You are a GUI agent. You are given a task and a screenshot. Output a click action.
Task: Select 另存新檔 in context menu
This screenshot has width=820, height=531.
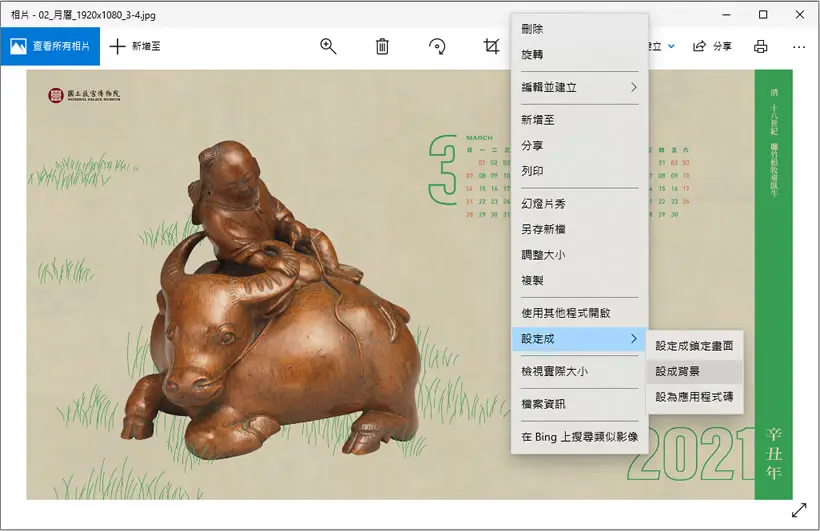click(579, 229)
